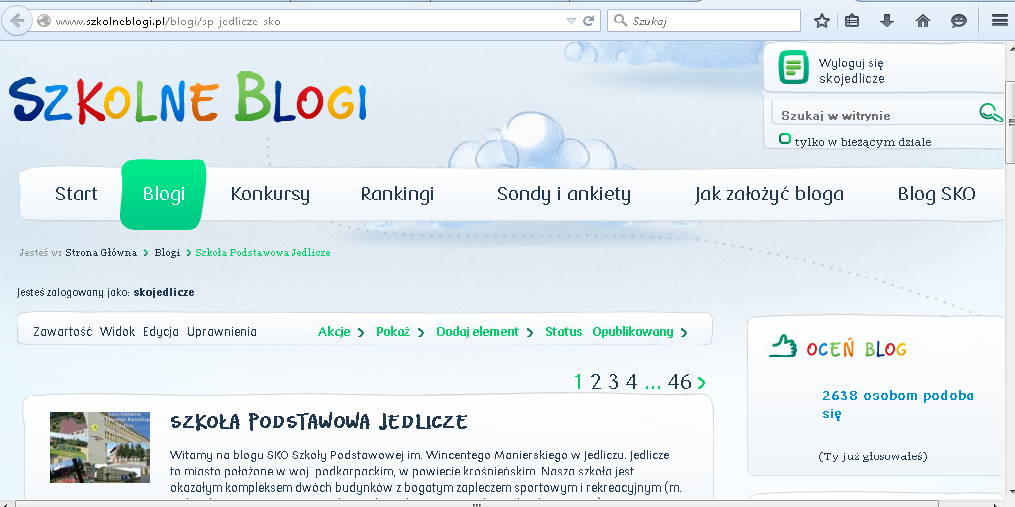Viewport: 1015px width, 507px height.
Task: Click the school photo thumbnail
Action: pos(100,447)
